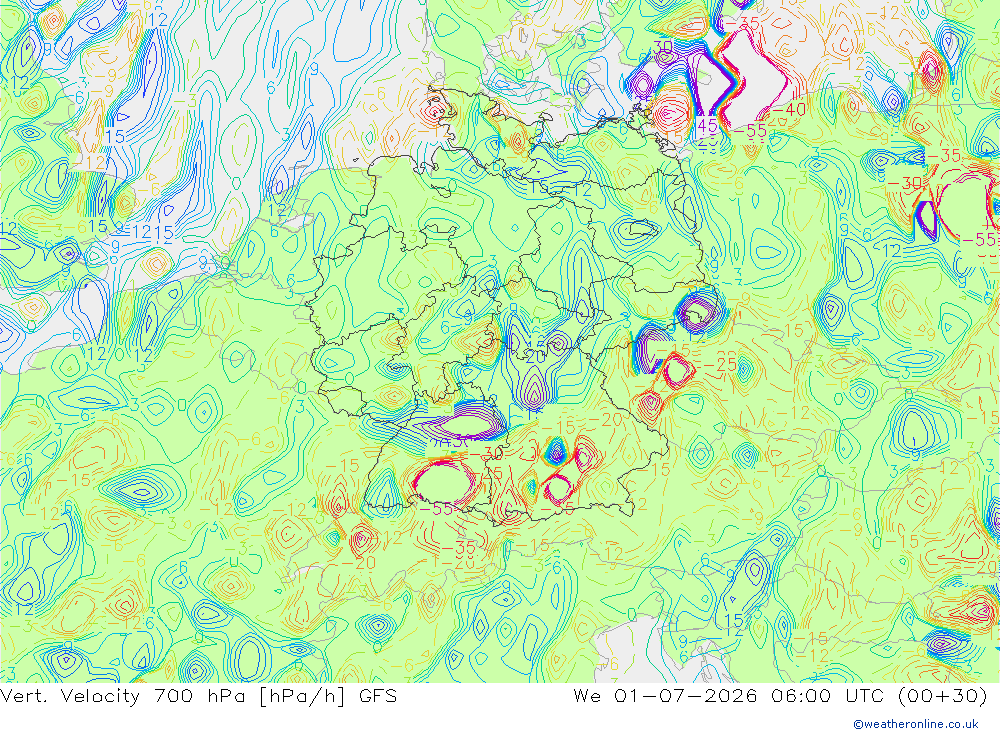Click the -40 contour label
This screenshot has height=733, width=1000.
pyautogui.click(x=791, y=110)
